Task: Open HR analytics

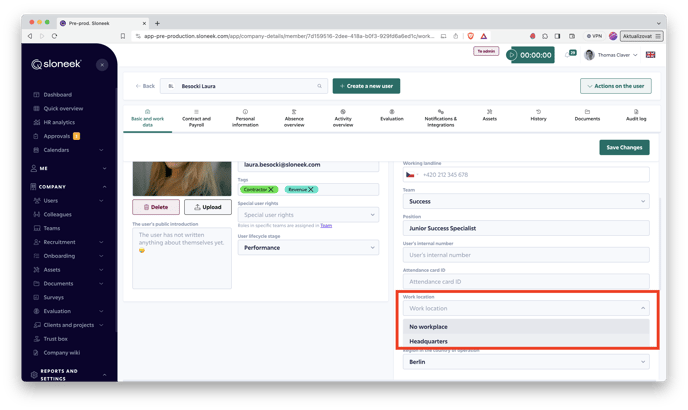Action: point(59,122)
